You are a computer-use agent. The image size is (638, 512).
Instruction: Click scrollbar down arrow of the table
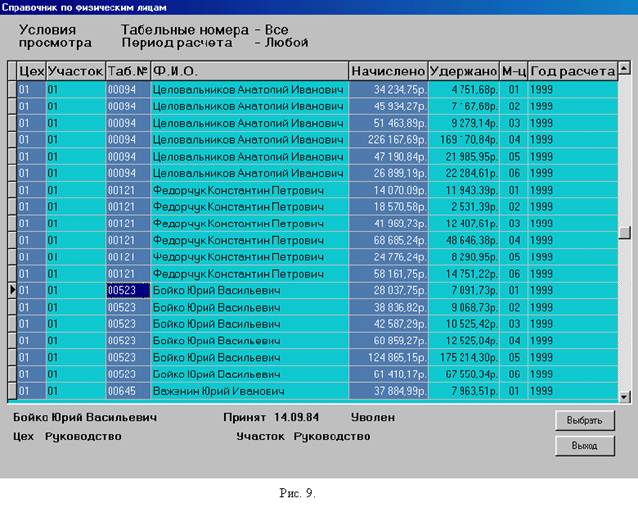tap(624, 397)
